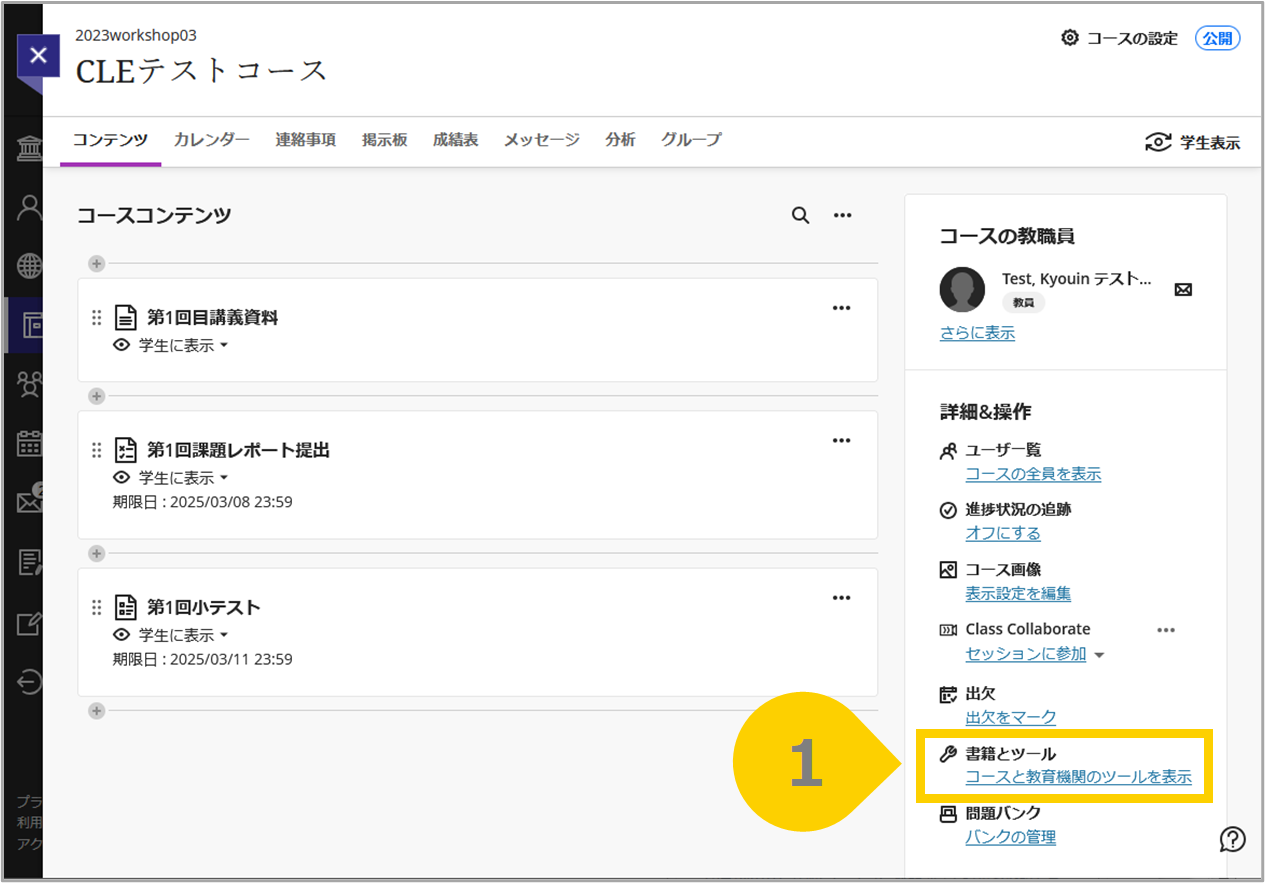
Task: Click 出欠をマーク link
Action: pos(1010,717)
